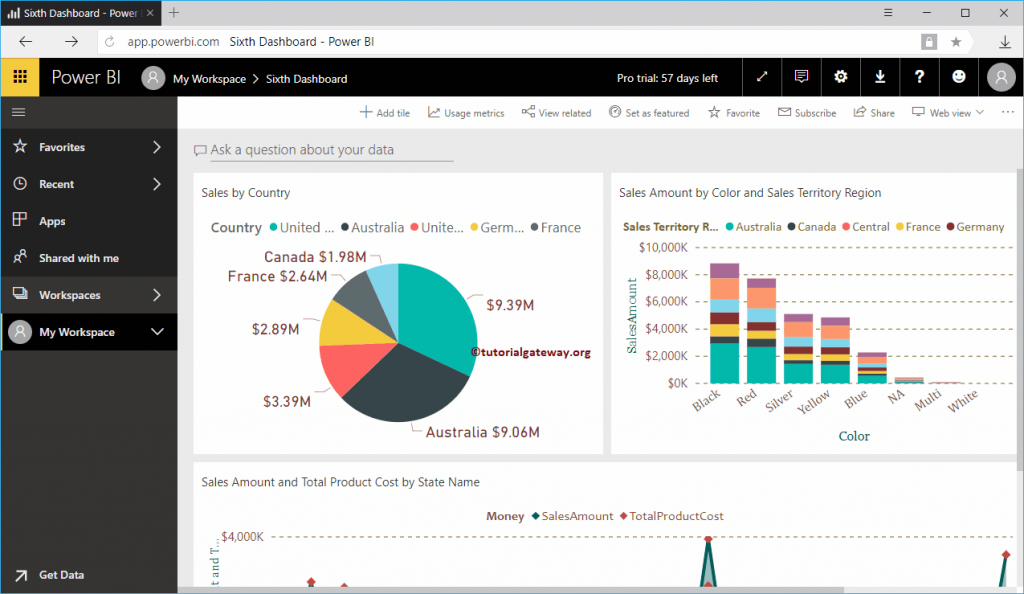Click Subscribe on the toolbar

pyautogui.click(x=807, y=112)
